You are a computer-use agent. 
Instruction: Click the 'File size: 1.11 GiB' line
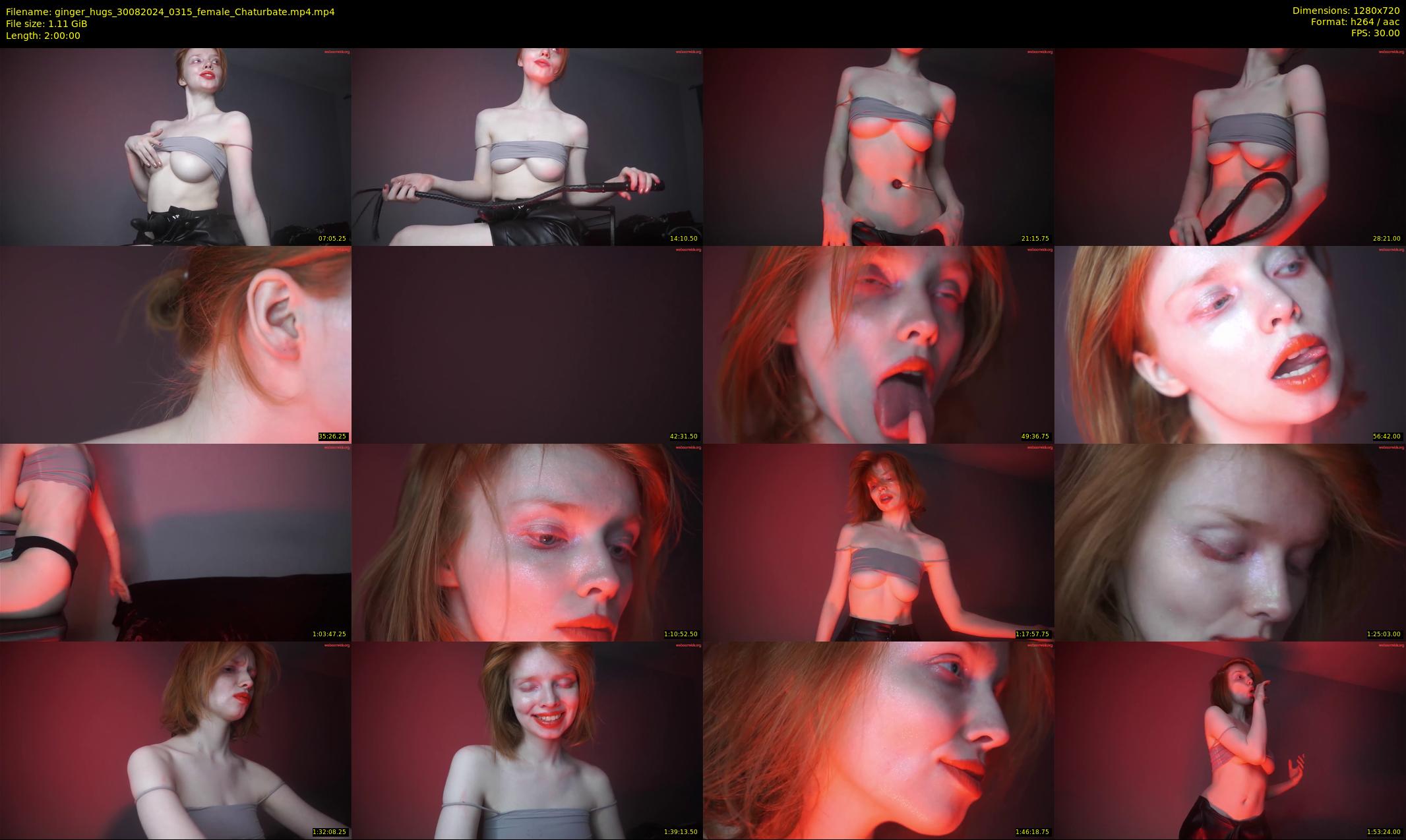pyautogui.click(x=47, y=24)
